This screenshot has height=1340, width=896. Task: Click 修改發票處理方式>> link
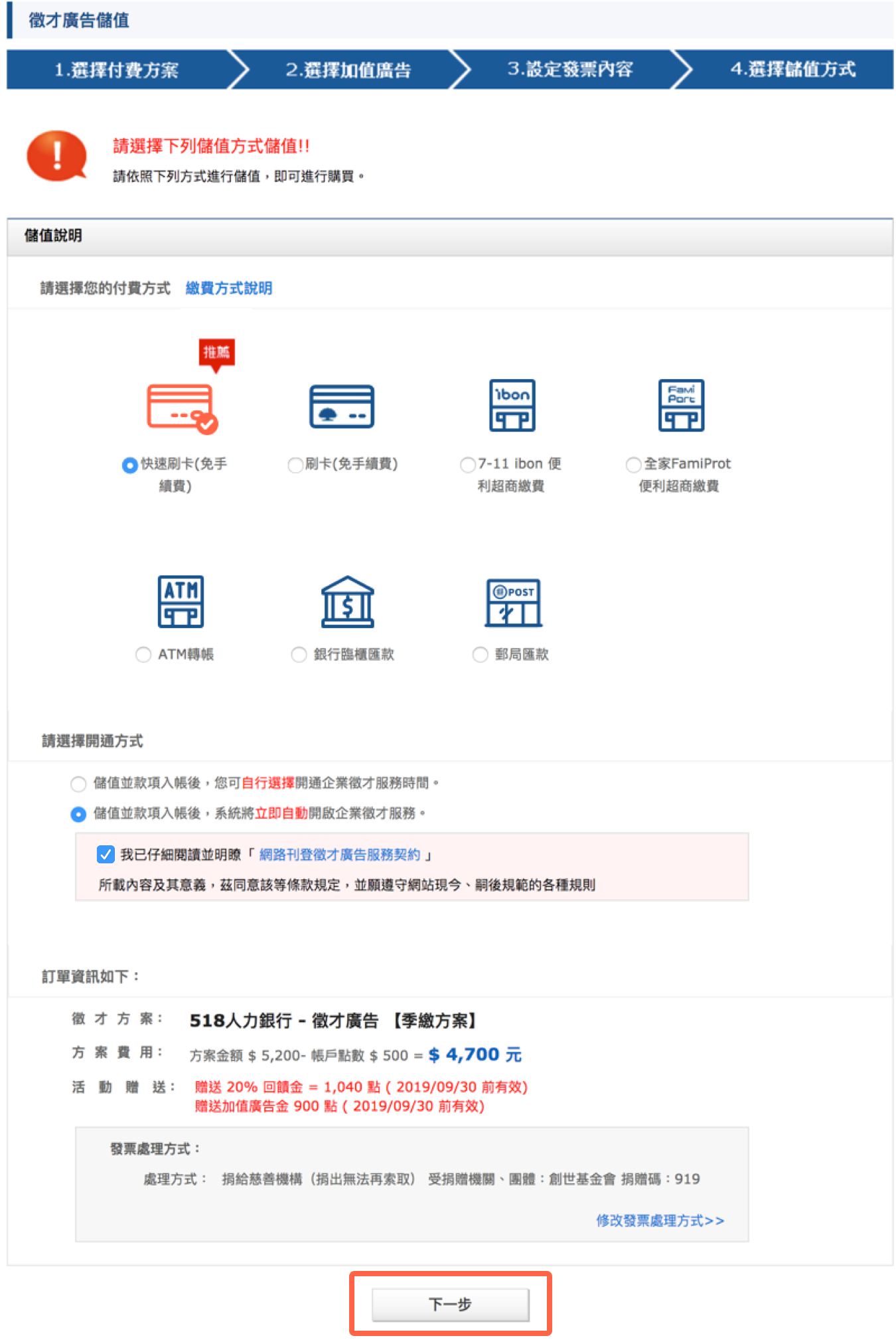(660, 1220)
